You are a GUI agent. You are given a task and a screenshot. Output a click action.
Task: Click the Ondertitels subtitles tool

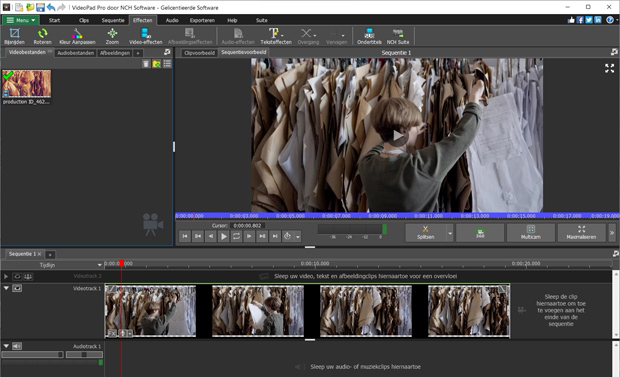click(369, 36)
